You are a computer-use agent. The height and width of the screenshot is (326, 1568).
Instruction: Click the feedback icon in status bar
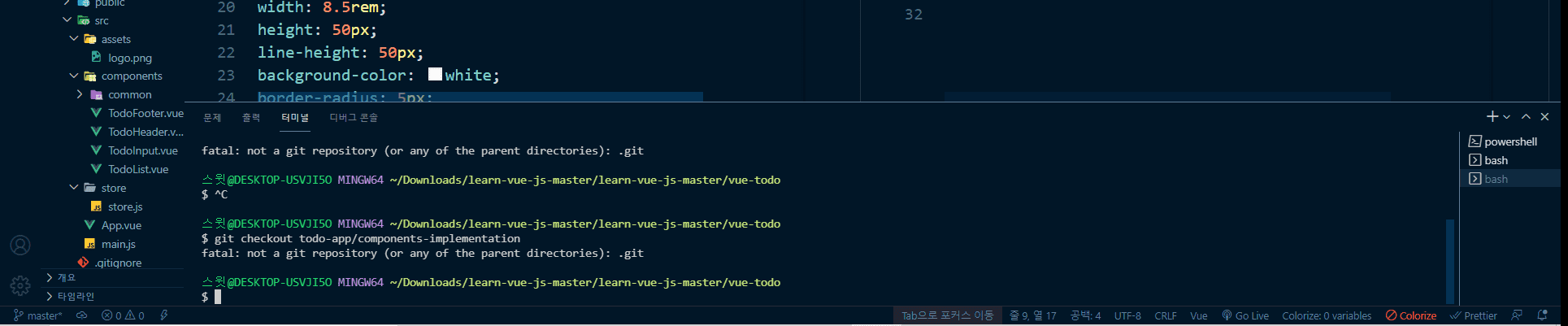(x=1517, y=315)
